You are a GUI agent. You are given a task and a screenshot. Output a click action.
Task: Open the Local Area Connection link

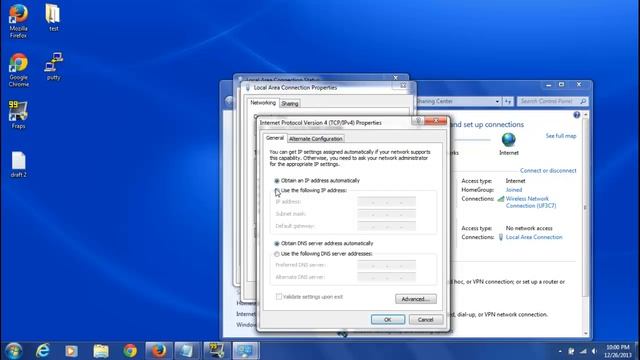pyautogui.click(x=534, y=237)
